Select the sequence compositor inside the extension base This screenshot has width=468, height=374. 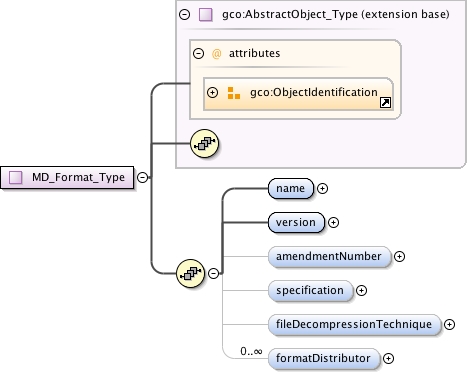point(204,144)
